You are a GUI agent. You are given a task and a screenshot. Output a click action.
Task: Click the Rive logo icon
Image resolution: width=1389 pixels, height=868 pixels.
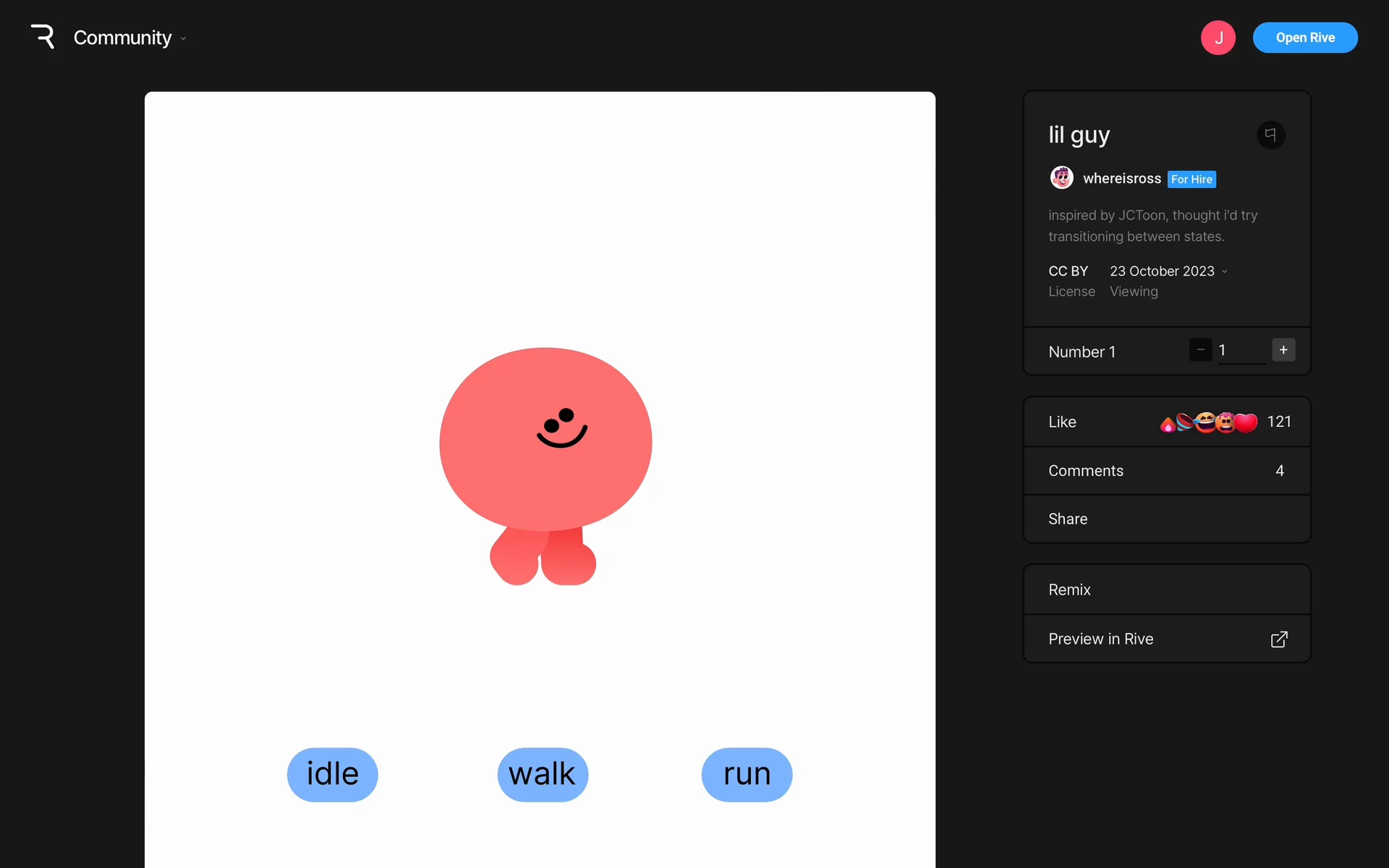tap(43, 37)
